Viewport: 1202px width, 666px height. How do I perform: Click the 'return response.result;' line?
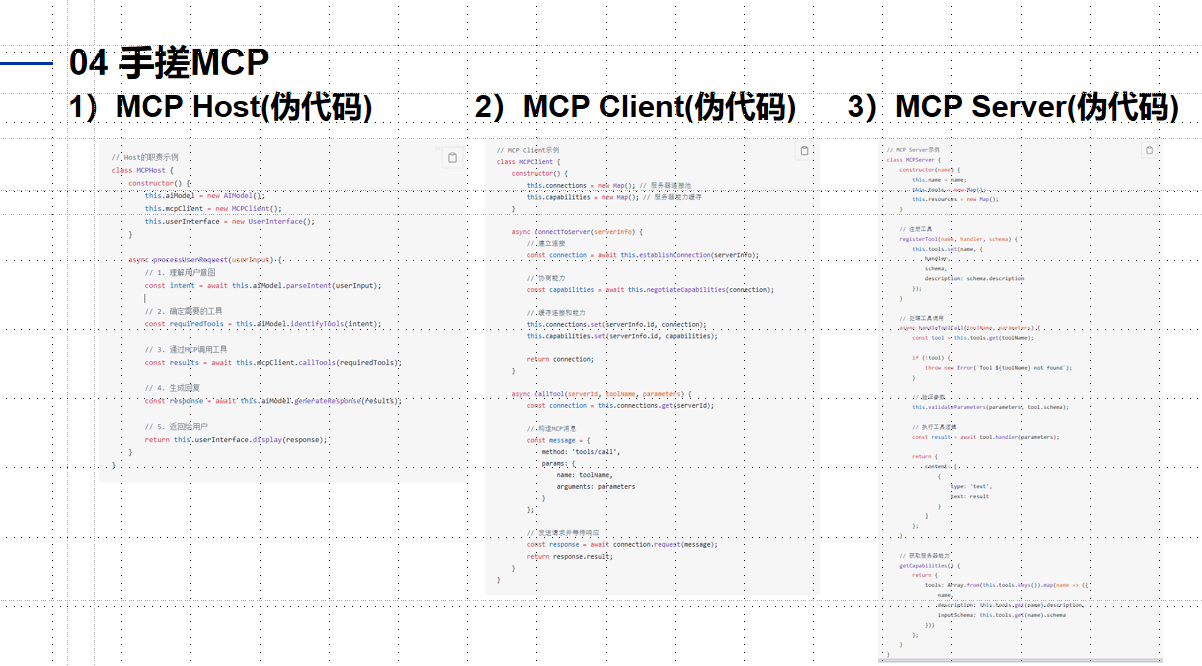(x=569, y=556)
